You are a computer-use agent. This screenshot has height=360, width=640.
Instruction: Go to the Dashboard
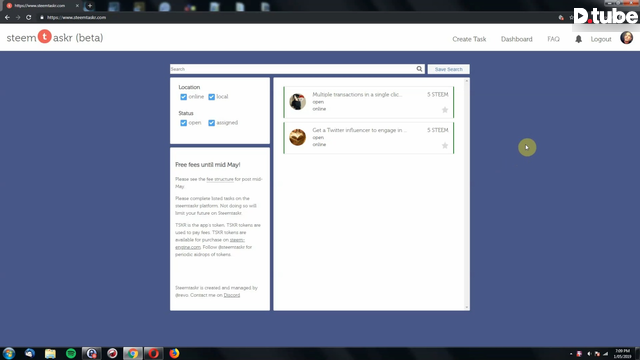pyautogui.click(x=516, y=39)
